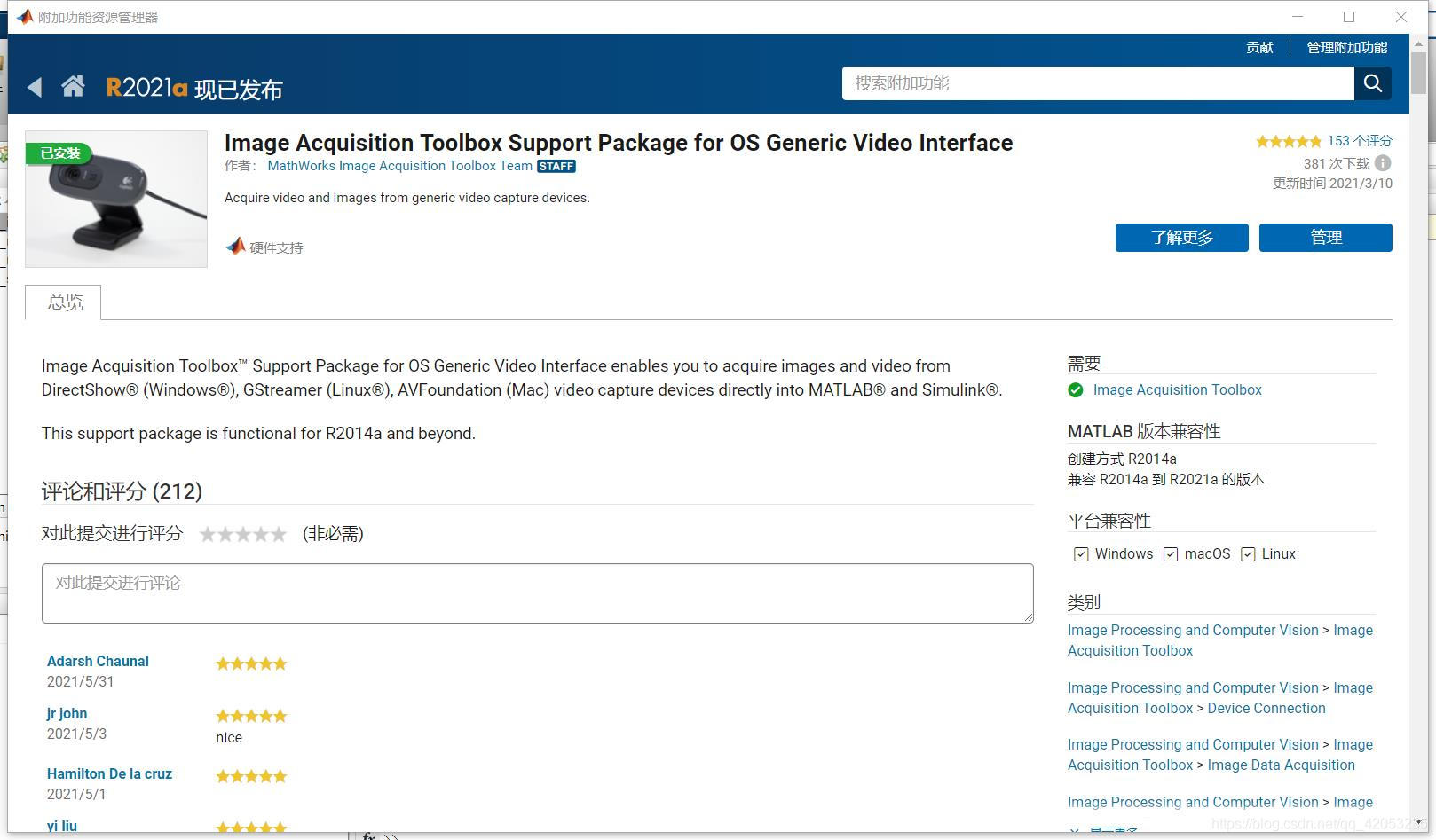This screenshot has width=1436, height=840.
Task: Click the 搜索附加功能 search field
Action: click(x=1098, y=83)
